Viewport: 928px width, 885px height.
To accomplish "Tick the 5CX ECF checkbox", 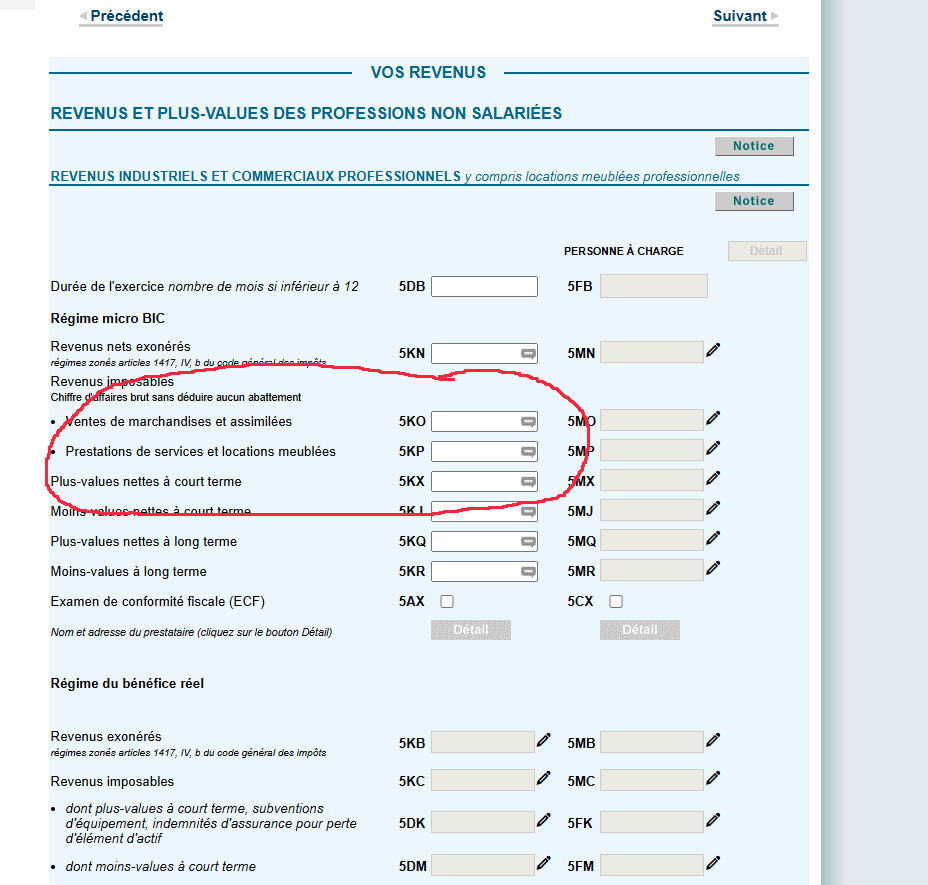I will point(616,601).
